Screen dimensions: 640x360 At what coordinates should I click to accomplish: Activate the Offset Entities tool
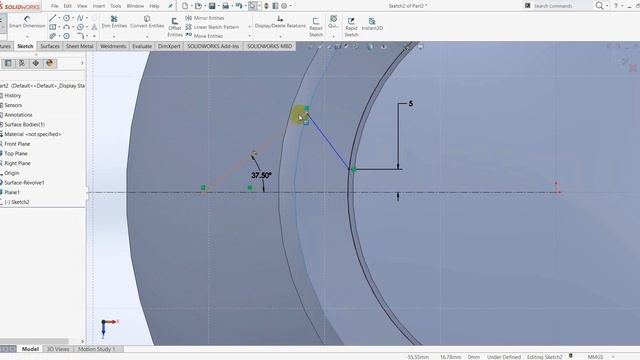pos(175,27)
